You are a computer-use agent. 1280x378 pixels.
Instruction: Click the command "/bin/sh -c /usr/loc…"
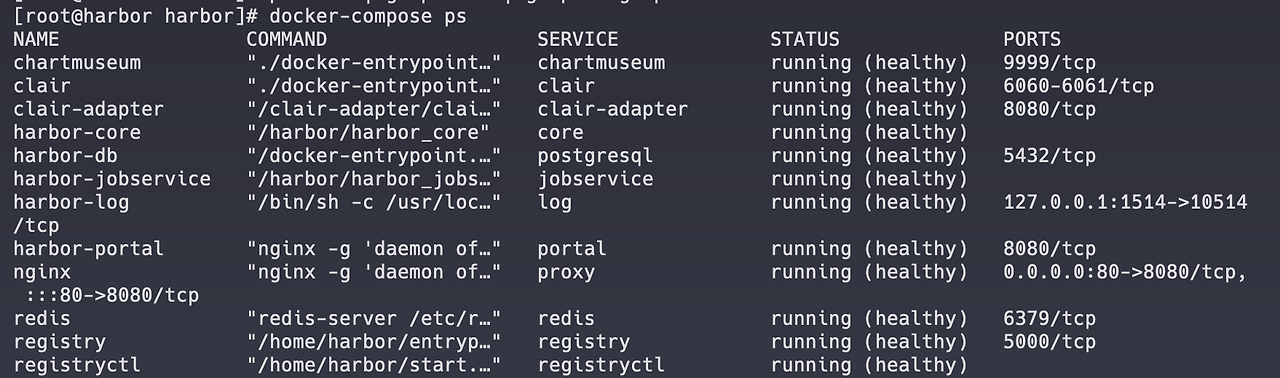click(x=374, y=202)
